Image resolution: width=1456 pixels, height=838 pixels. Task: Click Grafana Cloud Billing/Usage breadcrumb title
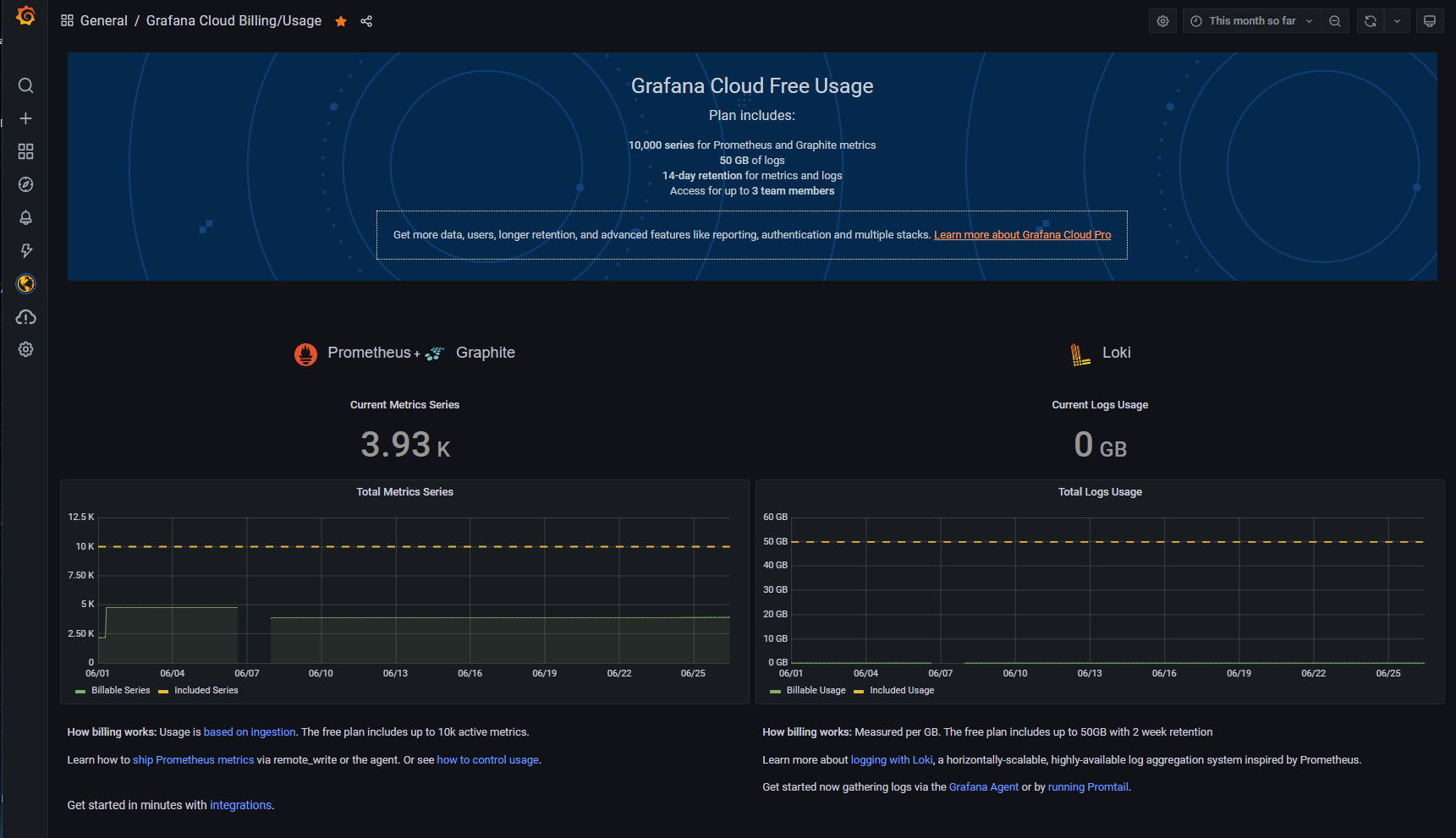(x=234, y=20)
